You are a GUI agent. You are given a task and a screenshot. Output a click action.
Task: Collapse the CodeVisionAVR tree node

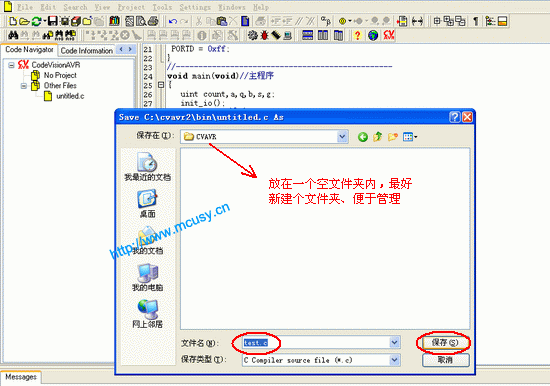click(12, 65)
